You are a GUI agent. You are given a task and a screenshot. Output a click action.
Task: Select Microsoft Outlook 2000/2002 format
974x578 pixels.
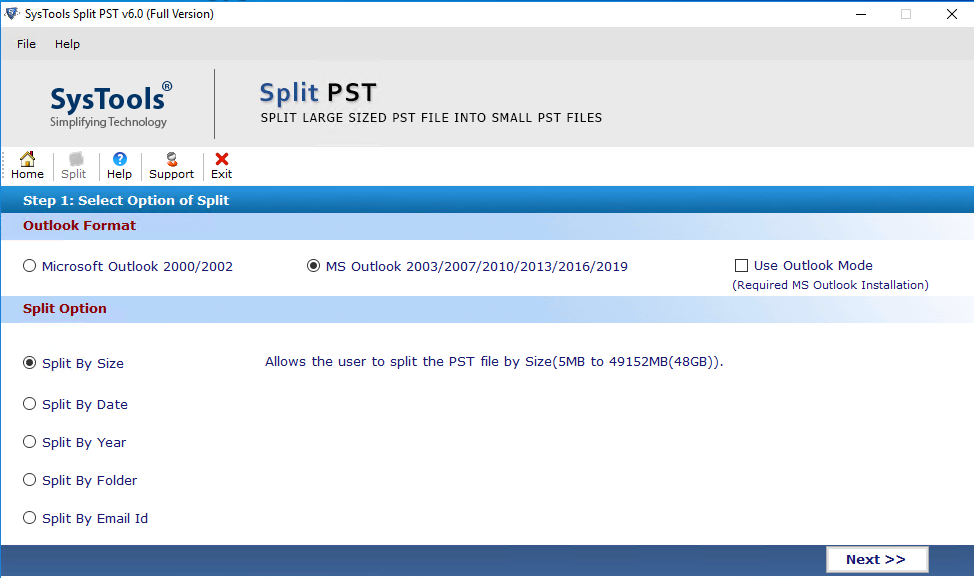click(30, 266)
